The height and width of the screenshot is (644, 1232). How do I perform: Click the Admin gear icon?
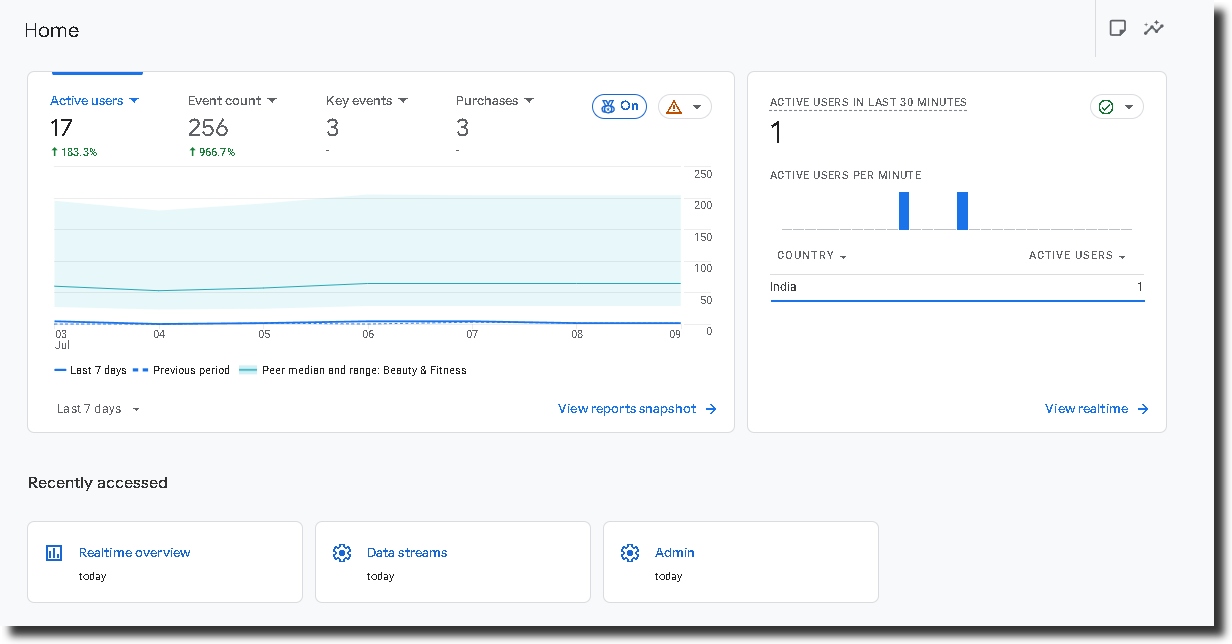pyautogui.click(x=630, y=553)
